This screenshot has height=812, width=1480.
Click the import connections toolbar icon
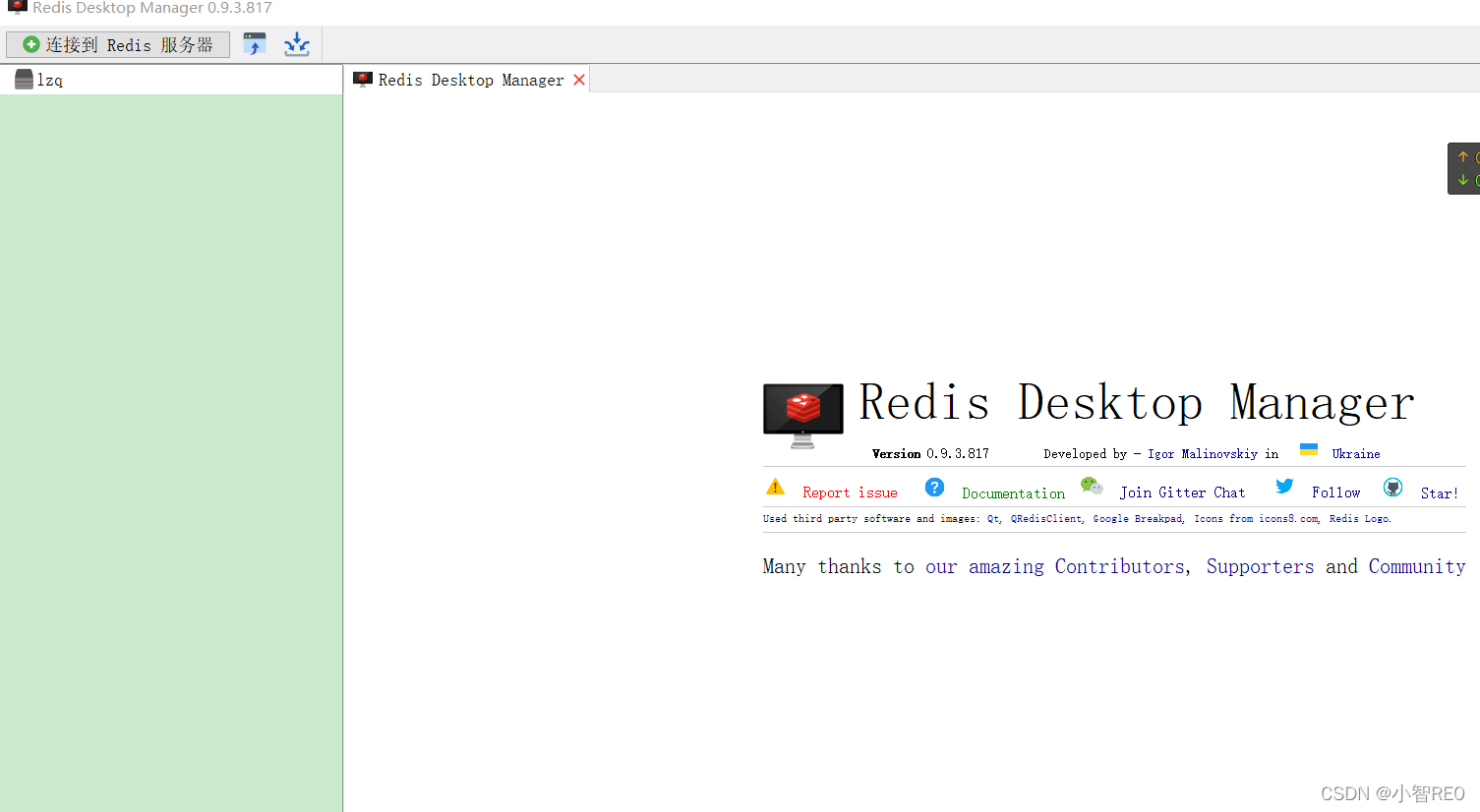click(255, 44)
